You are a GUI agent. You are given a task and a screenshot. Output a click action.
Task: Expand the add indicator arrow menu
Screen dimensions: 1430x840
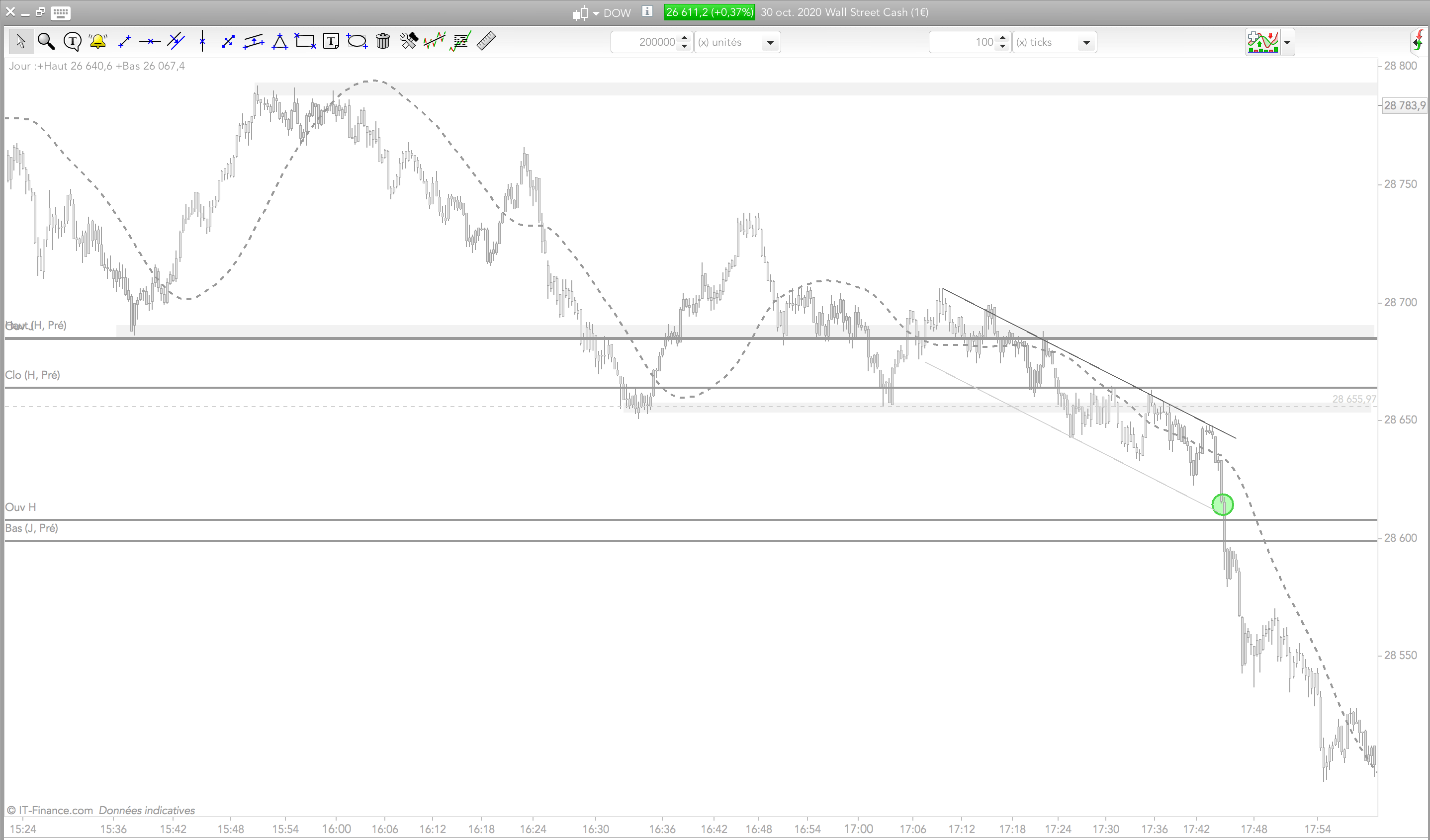click(1287, 43)
